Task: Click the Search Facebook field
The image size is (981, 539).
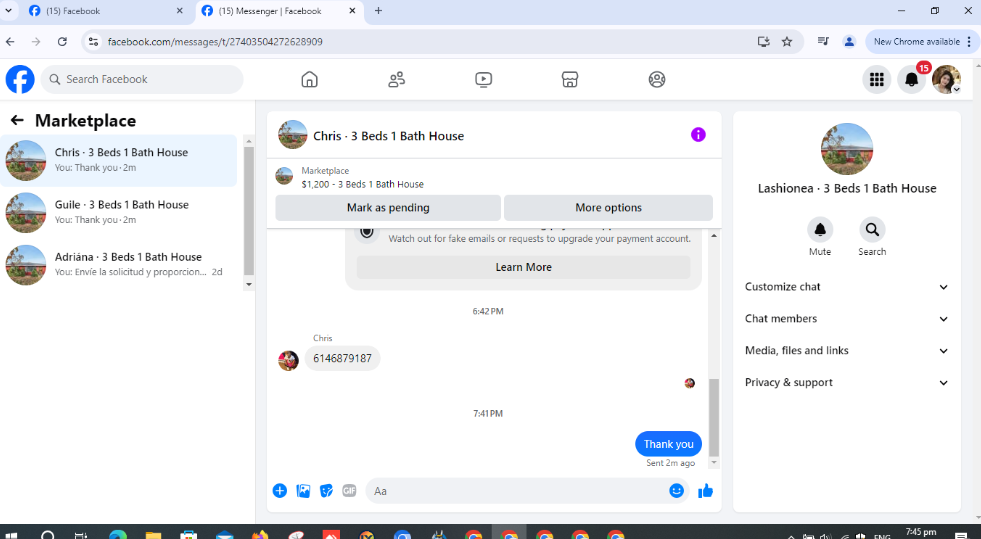Action: click(x=142, y=79)
